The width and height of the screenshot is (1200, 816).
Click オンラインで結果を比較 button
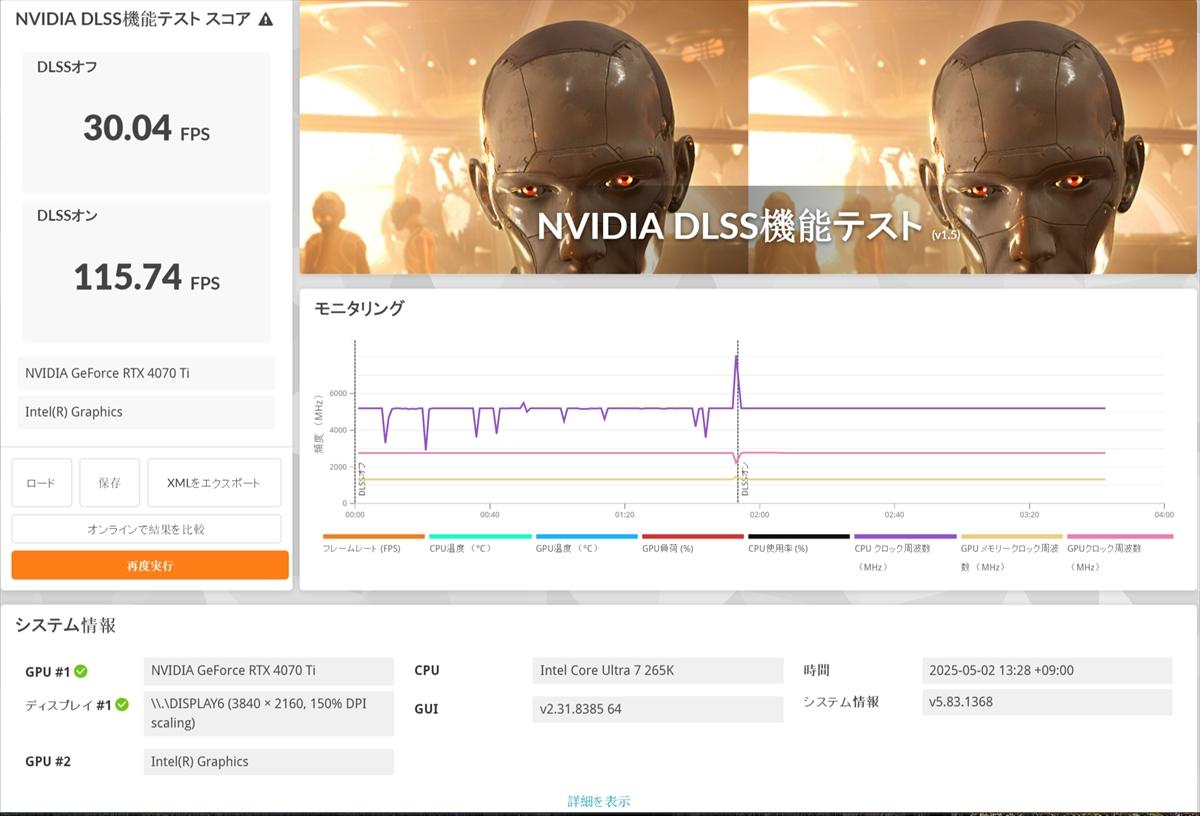[146, 529]
